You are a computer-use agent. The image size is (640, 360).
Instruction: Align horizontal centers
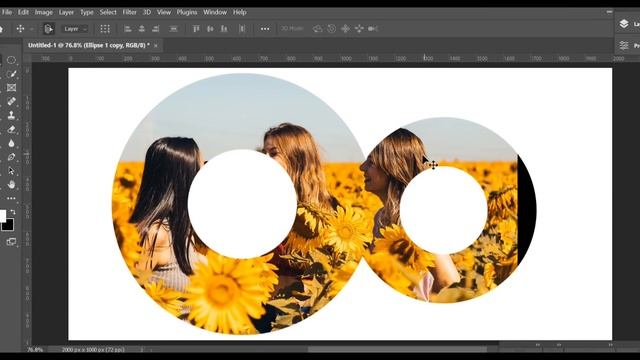pos(142,29)
